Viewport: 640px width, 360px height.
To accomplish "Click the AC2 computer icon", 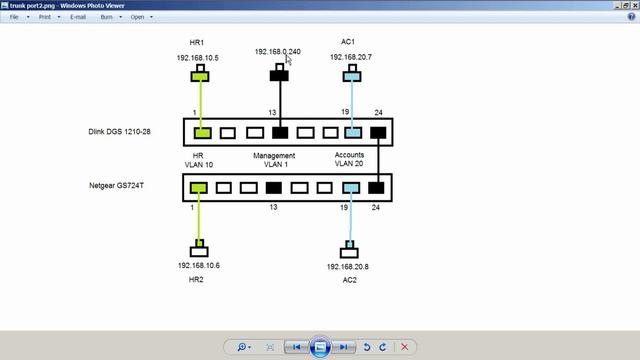I will click(x=349, y=249).
